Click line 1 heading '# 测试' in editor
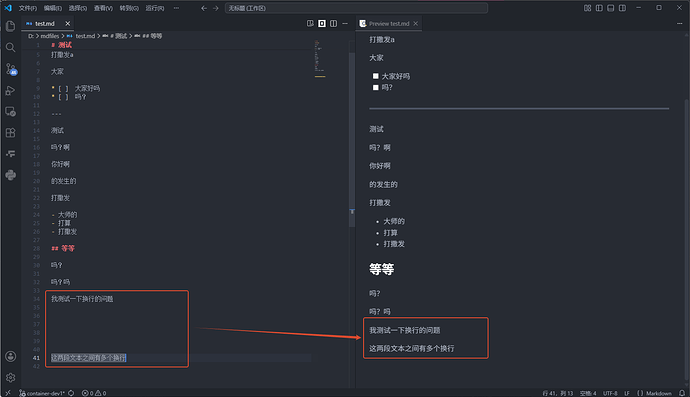 point(61,45)
